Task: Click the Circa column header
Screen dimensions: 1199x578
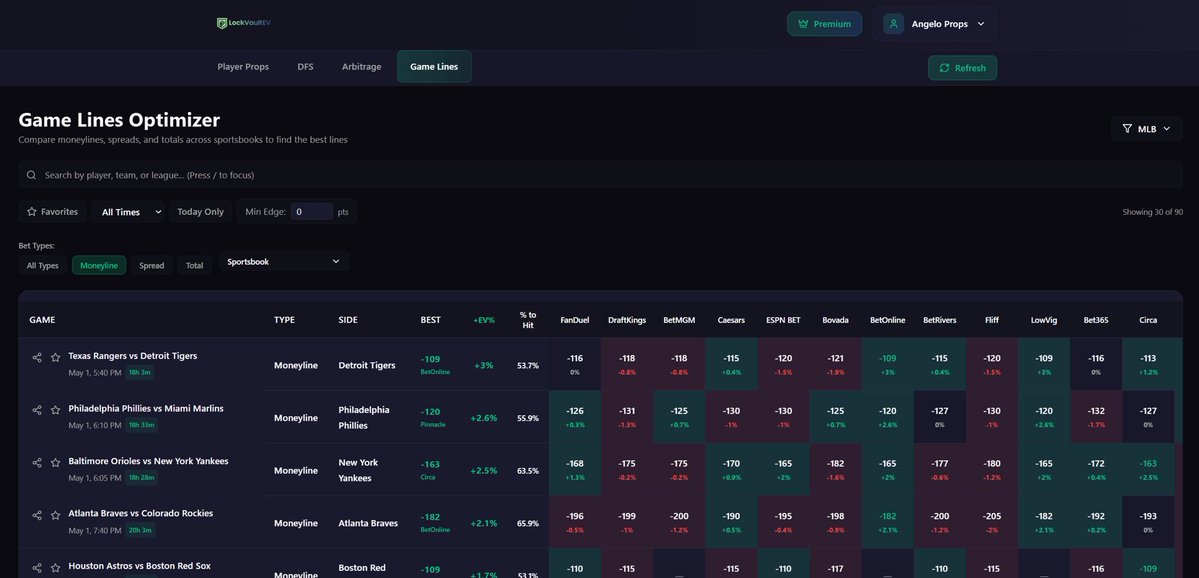Action: [x=1148, y=320]
